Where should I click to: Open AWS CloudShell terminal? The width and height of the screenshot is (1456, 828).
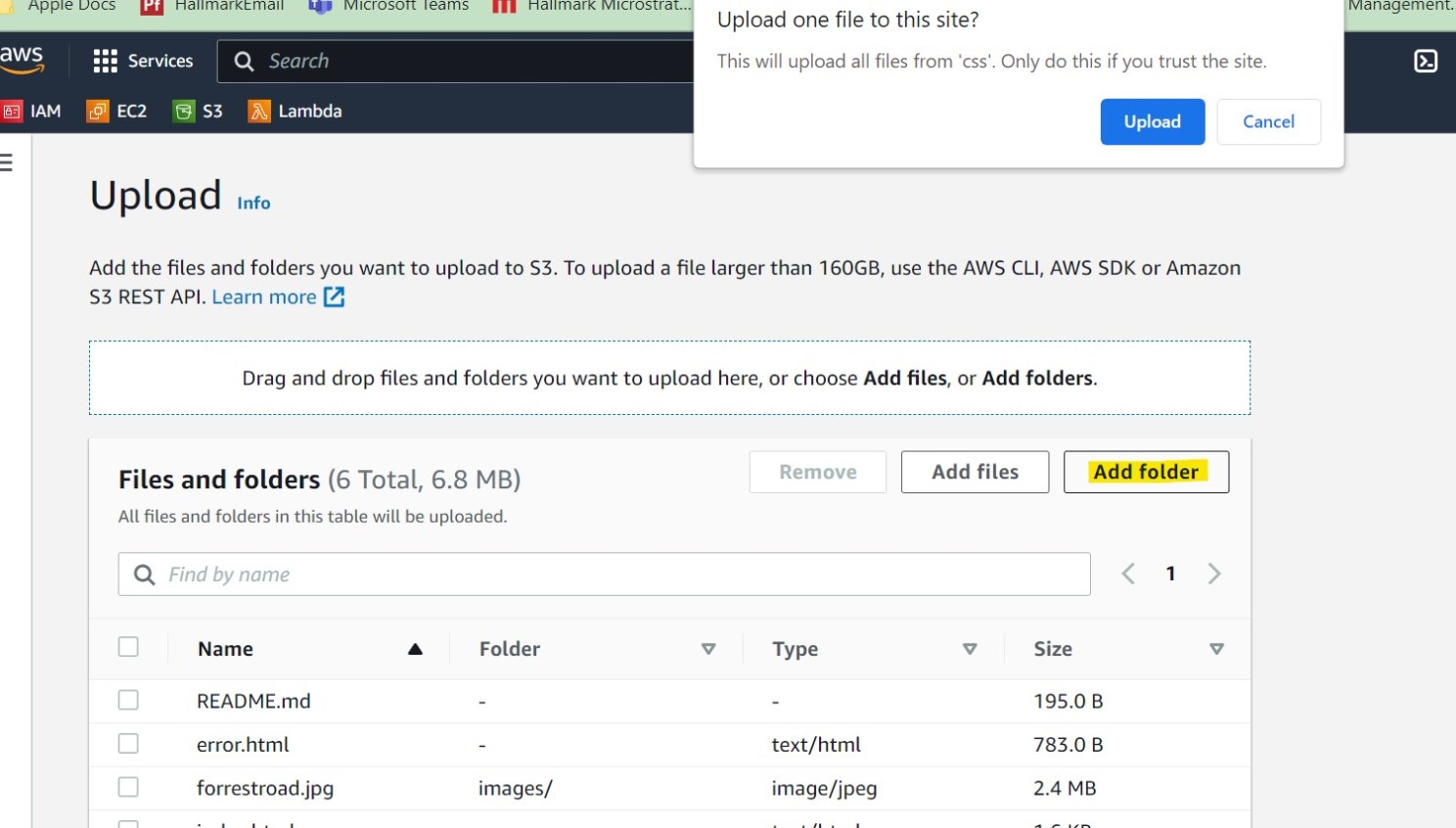click(x=1425, y=61)
